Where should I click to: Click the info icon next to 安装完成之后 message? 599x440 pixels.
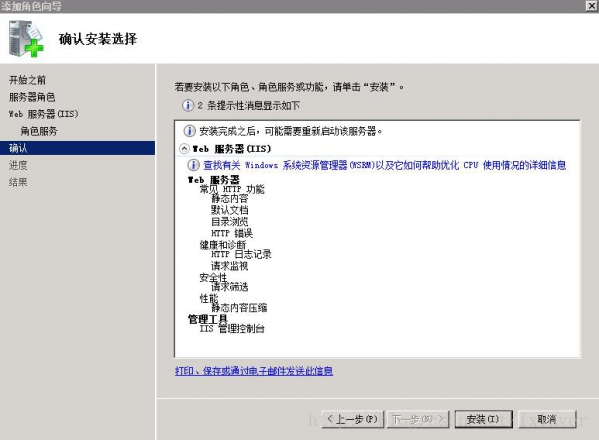189,131
